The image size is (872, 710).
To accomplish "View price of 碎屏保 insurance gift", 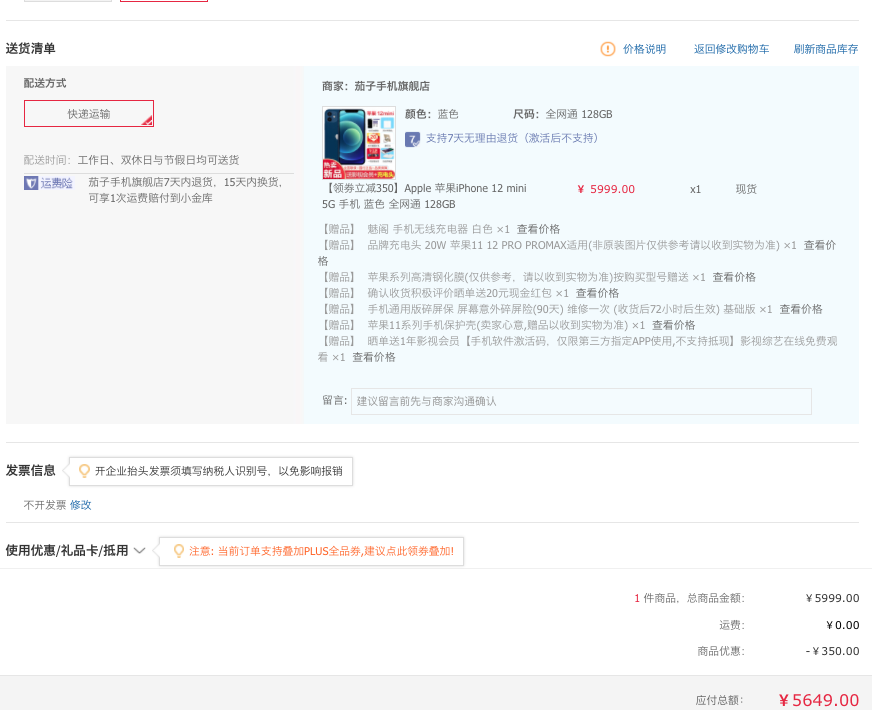I will [x=801, y=309].
